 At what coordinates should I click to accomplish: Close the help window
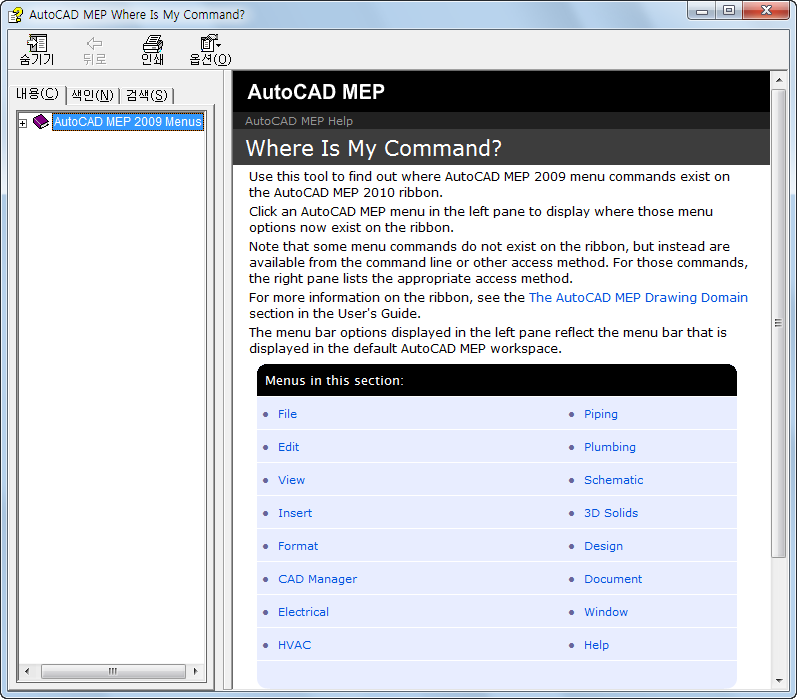(x=766, y=10)
